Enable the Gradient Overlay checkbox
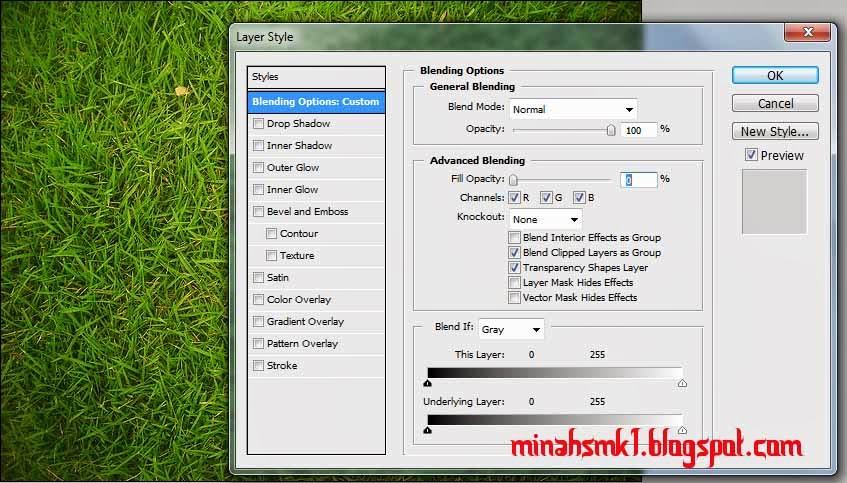The width and height of the screenshot is (847, 483). (258, 321)
